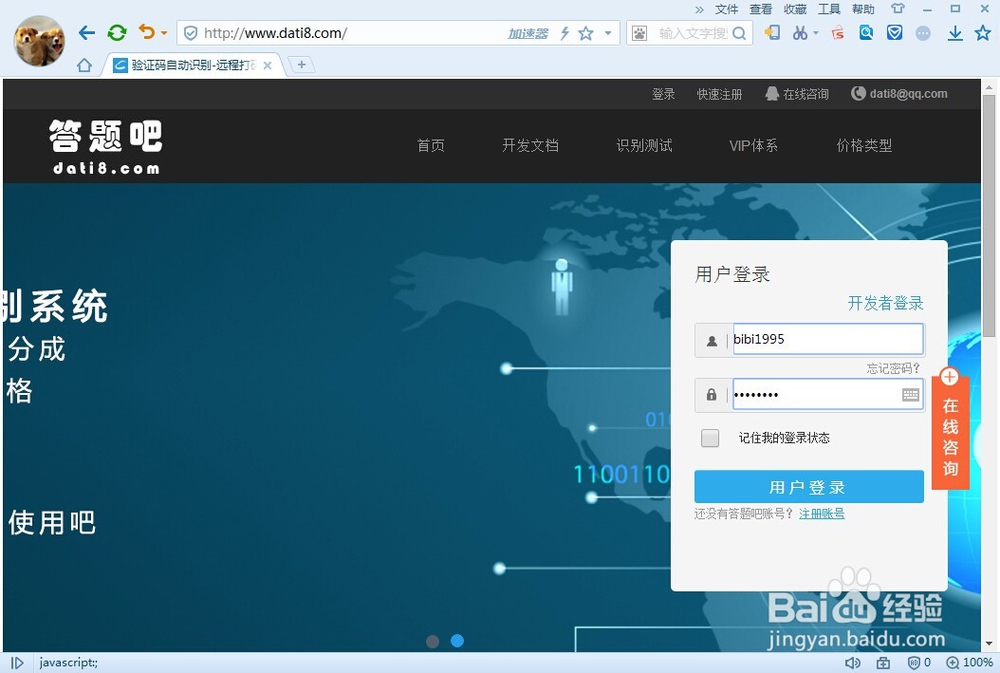
Task: Switch to 开发者登录 link
Action: tap(886, 303)
